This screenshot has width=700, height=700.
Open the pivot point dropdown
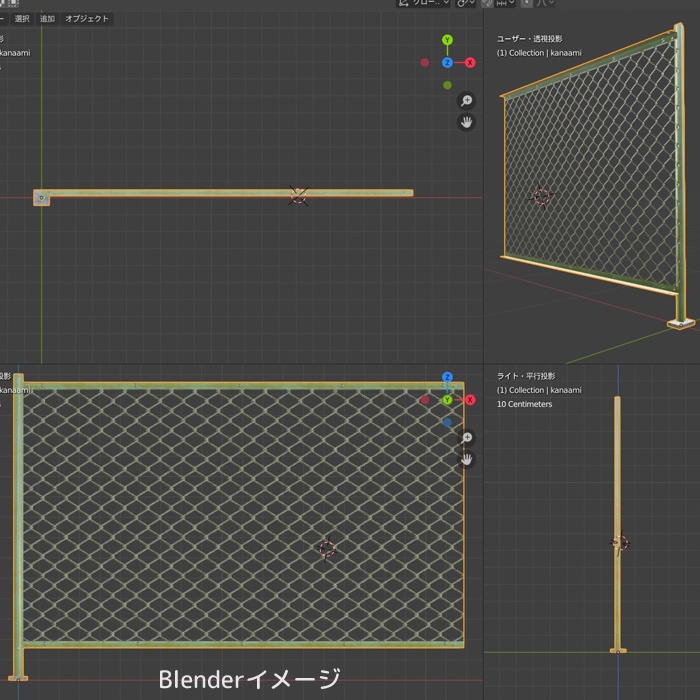466,3
